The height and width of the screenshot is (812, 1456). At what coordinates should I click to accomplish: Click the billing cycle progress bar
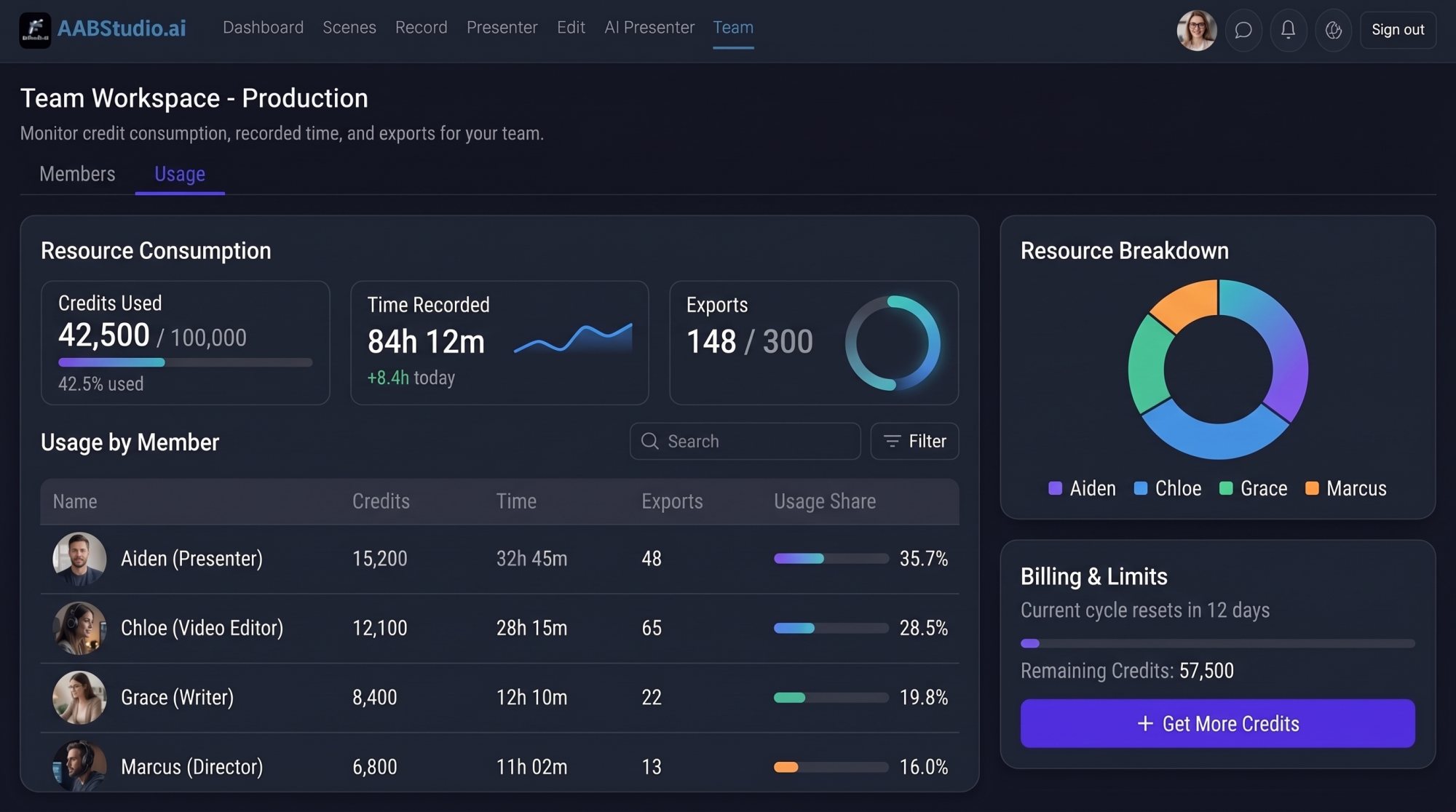[x=1217, y=643]
